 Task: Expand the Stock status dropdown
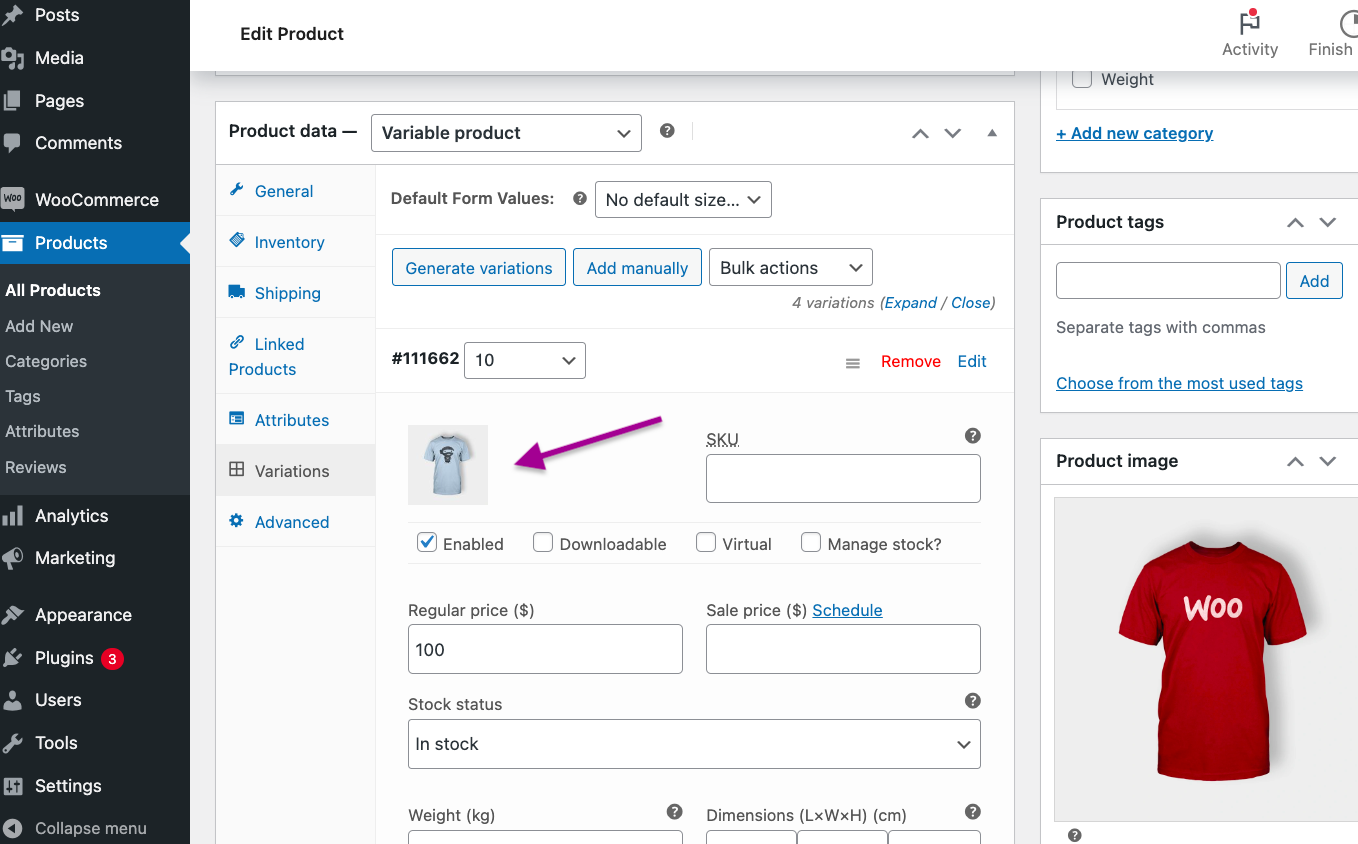click(x=694, y=744)
